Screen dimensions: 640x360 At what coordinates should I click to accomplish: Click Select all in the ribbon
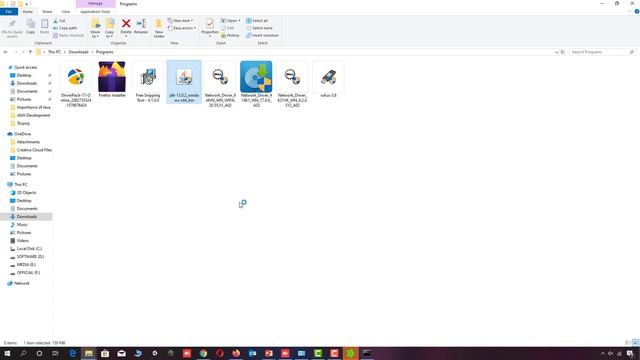257,20
